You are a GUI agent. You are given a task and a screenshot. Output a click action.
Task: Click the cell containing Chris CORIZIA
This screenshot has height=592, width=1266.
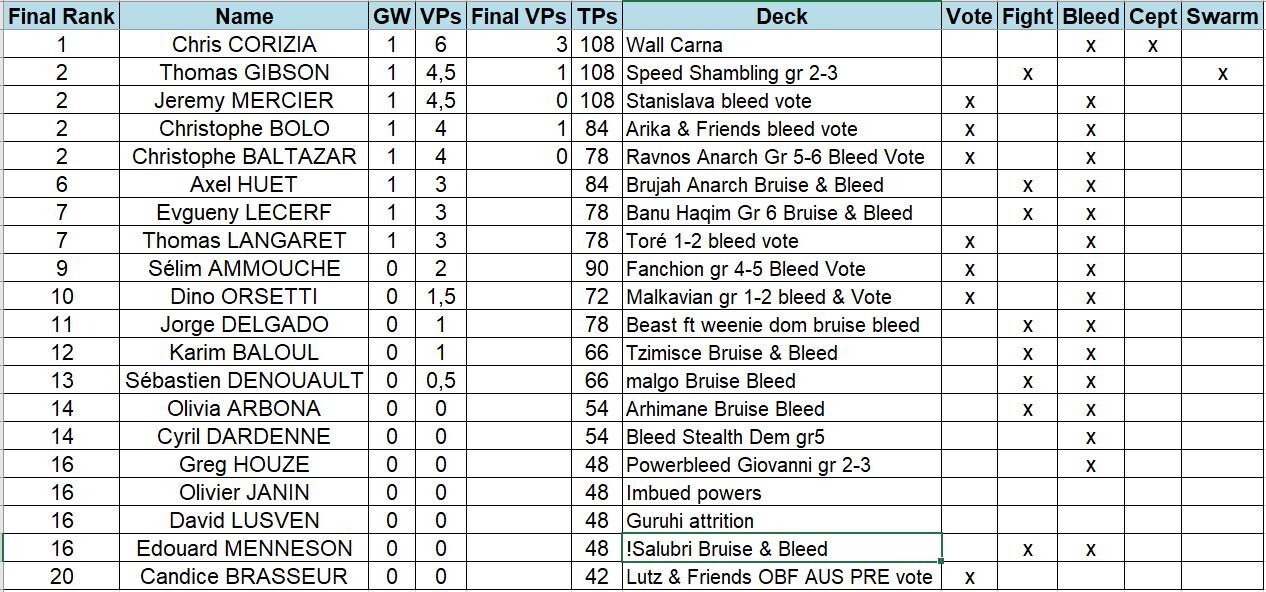[244, 45]
